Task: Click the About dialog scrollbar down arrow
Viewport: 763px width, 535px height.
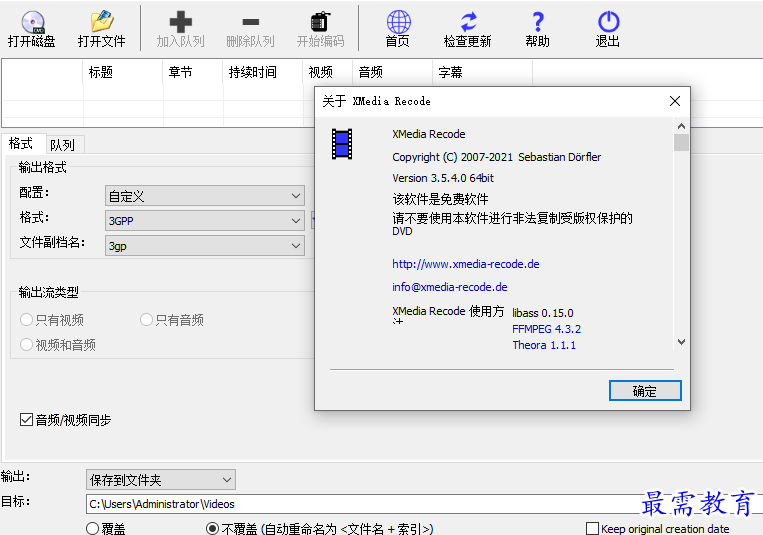Action: coord(681,342)
